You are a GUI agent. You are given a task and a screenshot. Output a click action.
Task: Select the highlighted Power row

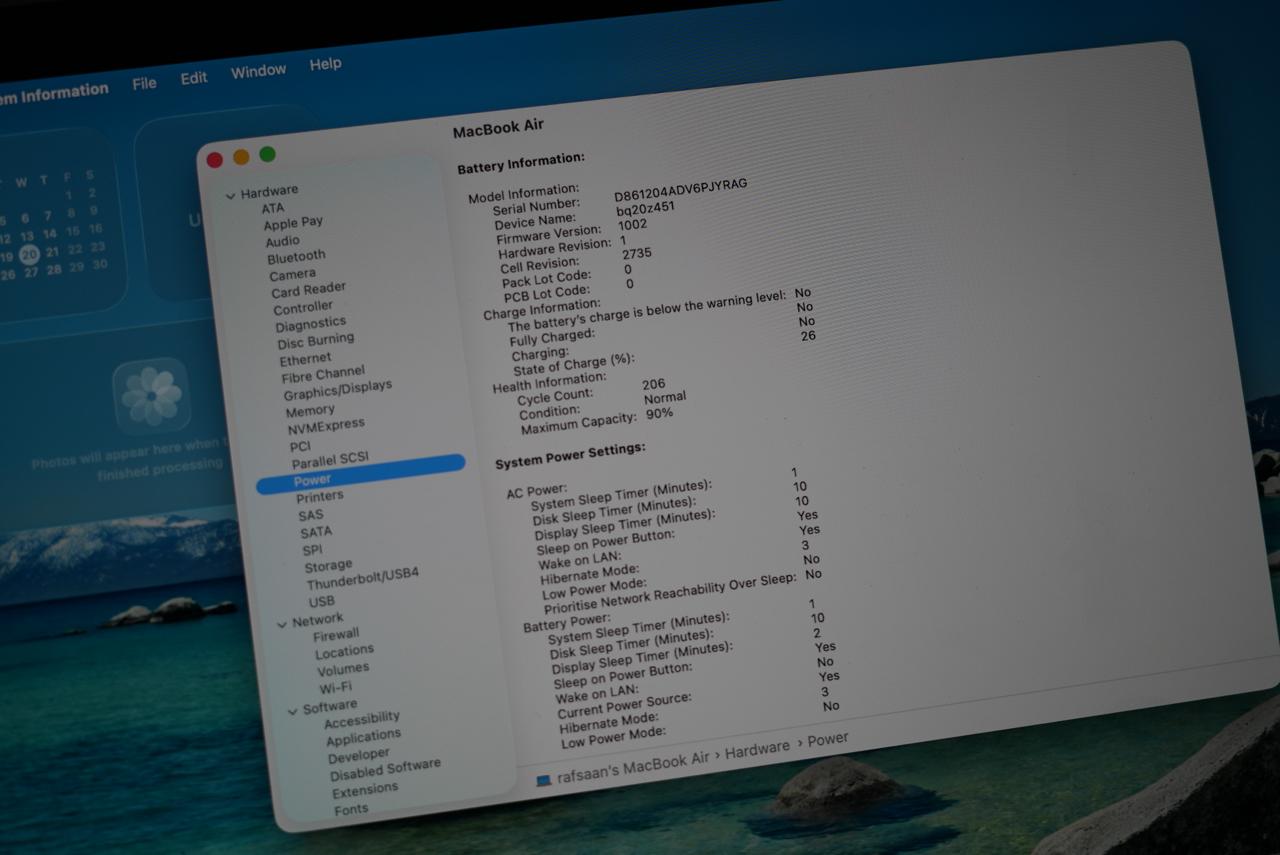[361, 474]
